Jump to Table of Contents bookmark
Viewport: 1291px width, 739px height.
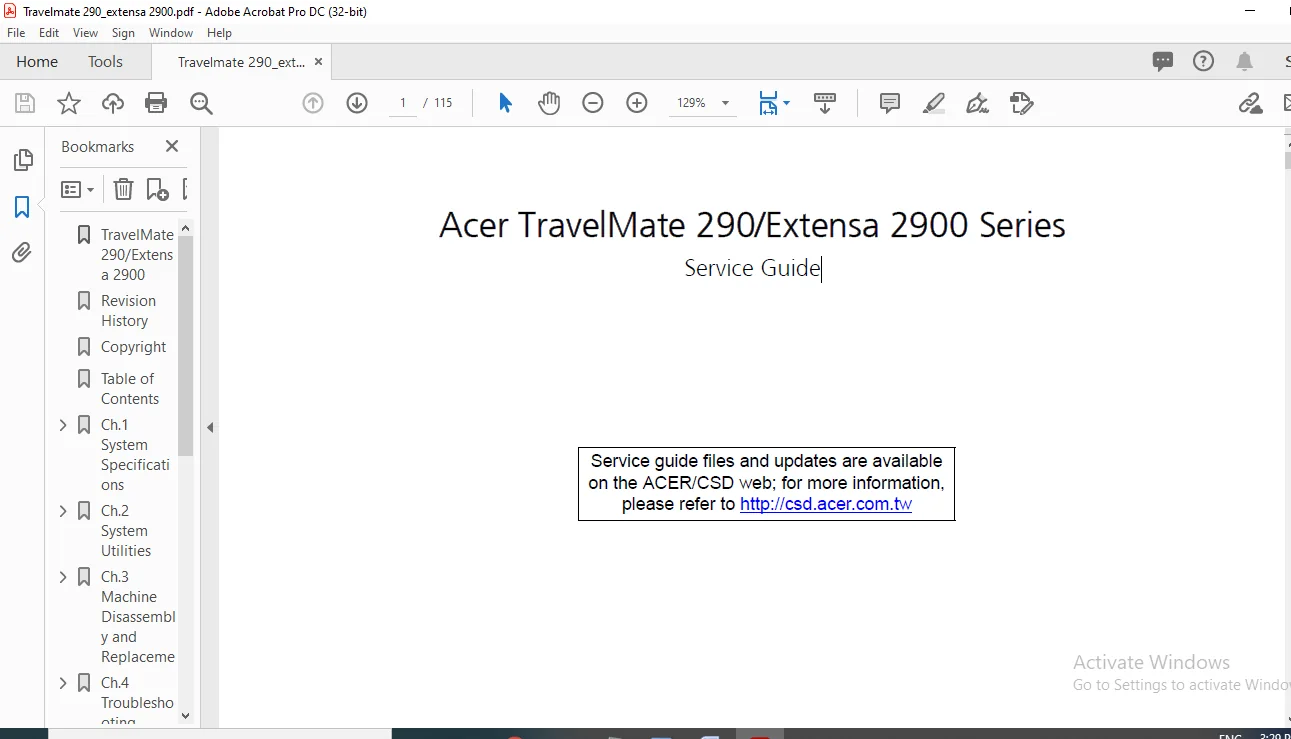tap(129, 389)
